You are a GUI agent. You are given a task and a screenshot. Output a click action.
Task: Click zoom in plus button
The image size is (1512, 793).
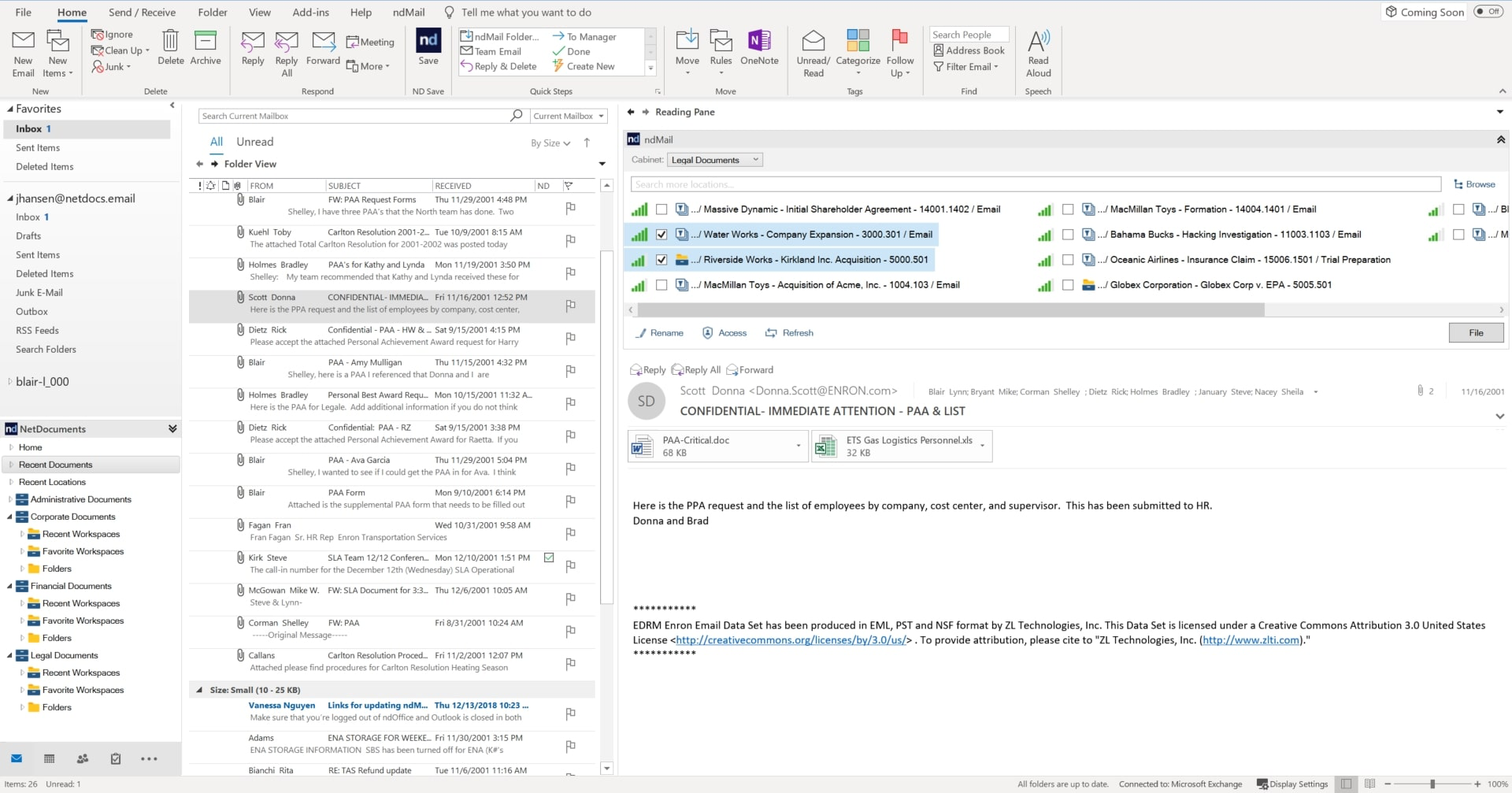click(x=1477, y=784)
